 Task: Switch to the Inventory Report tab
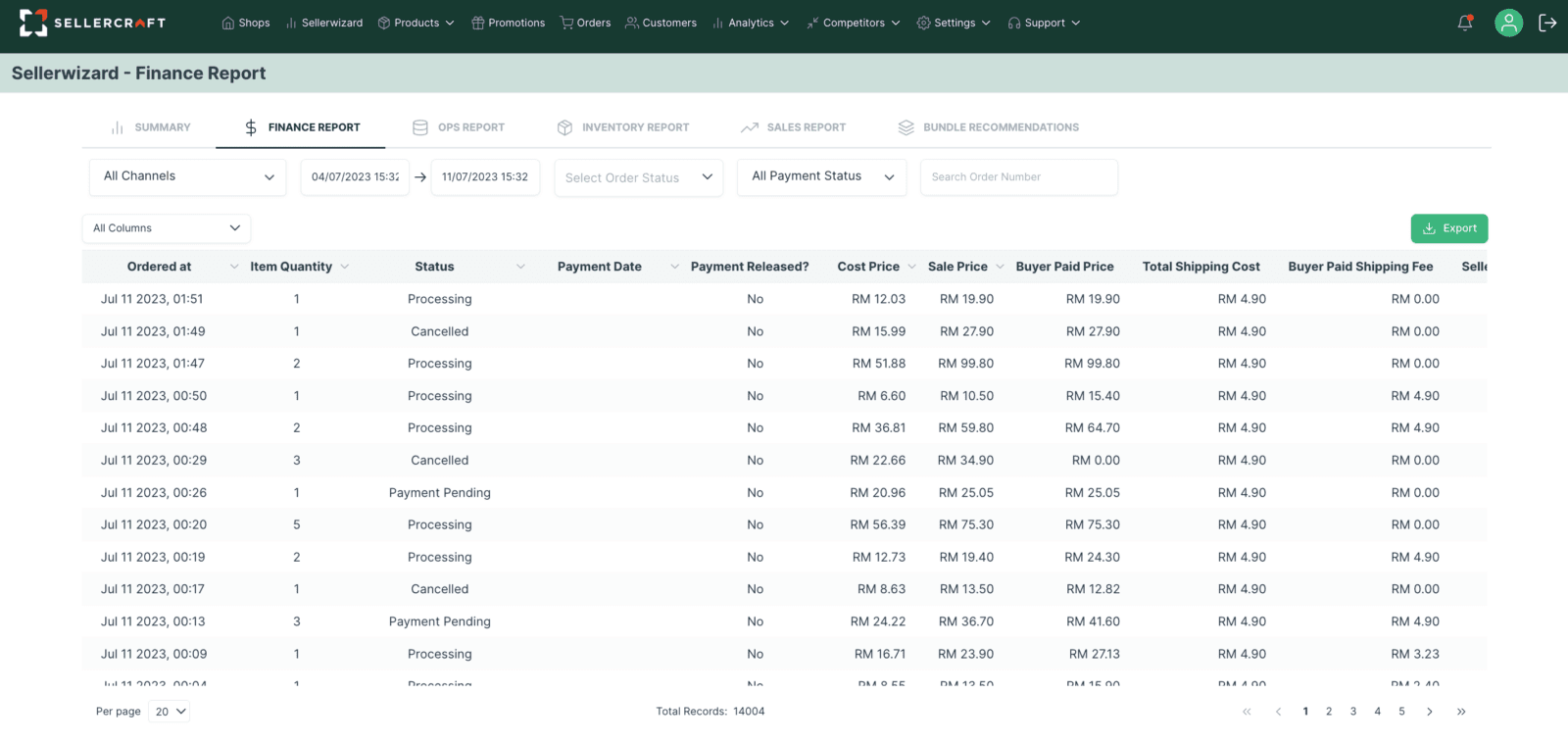623,127
